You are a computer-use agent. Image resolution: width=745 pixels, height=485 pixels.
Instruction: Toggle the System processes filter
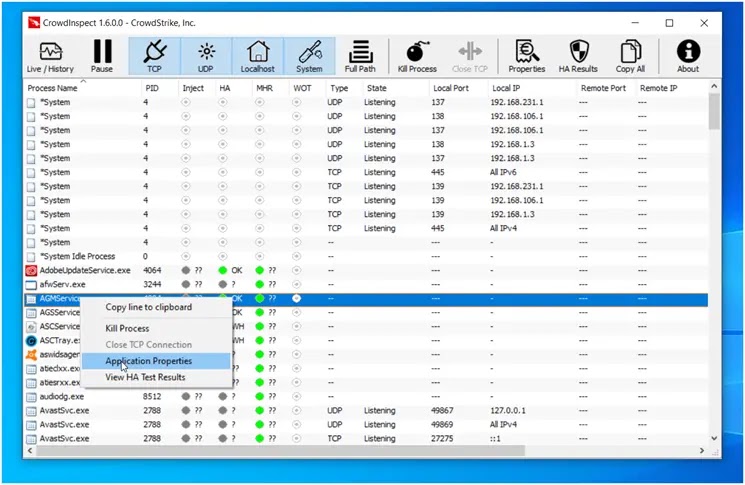(309, 57)
